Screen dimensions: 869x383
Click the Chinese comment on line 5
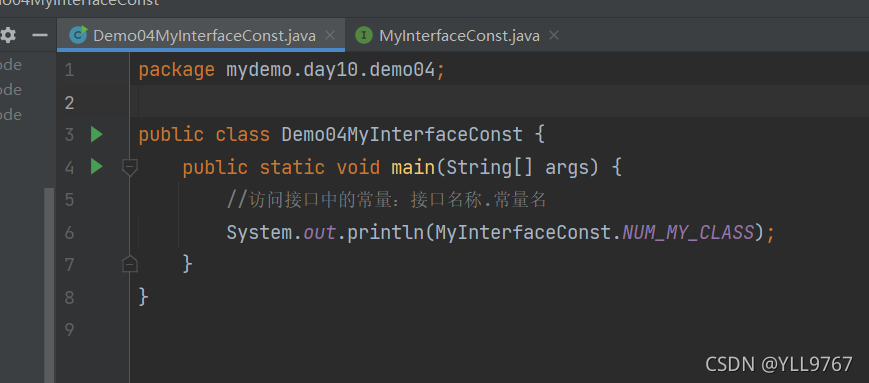tap(387, 200)
